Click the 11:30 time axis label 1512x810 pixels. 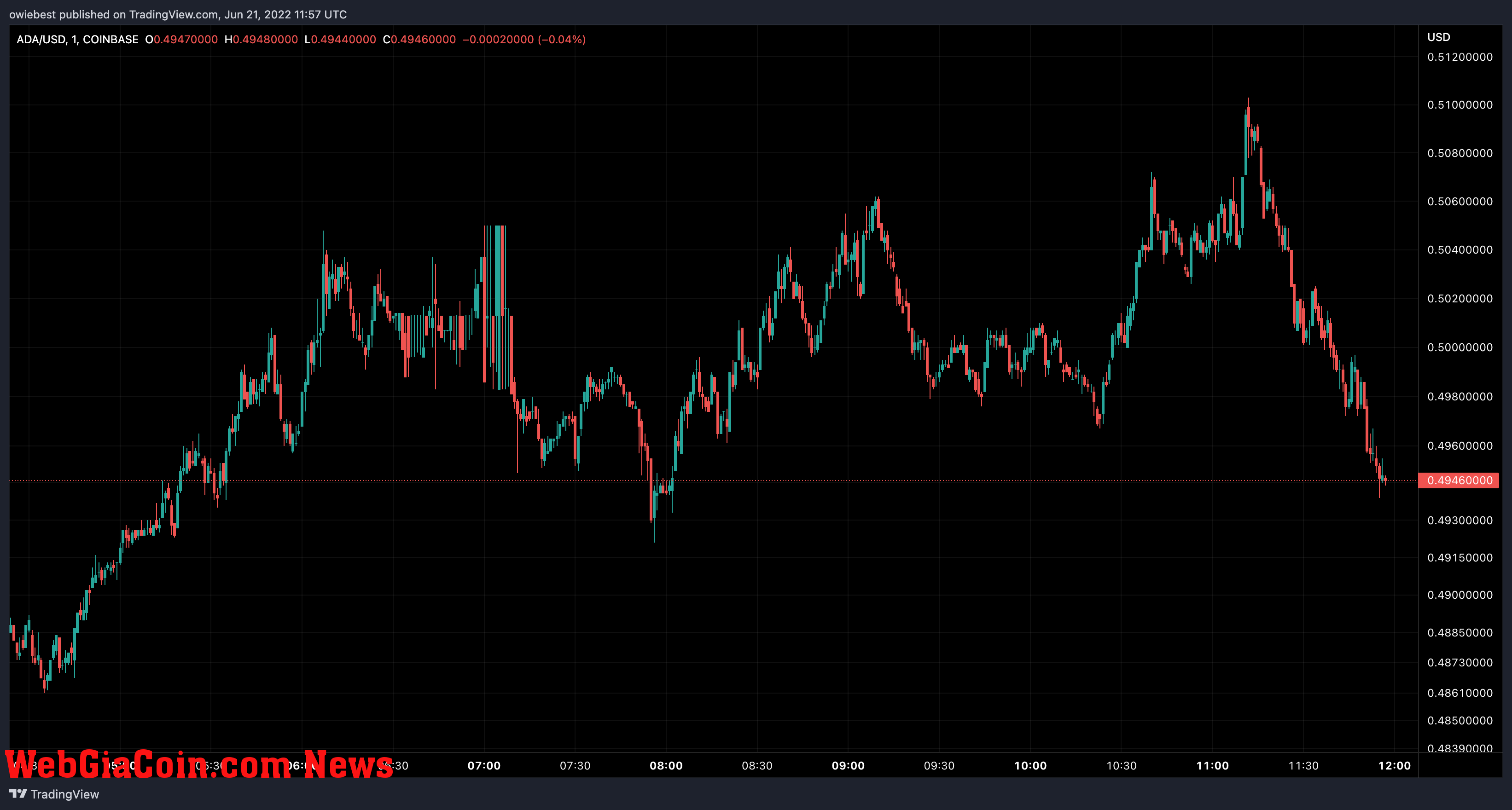click(x=1303, y=765)
